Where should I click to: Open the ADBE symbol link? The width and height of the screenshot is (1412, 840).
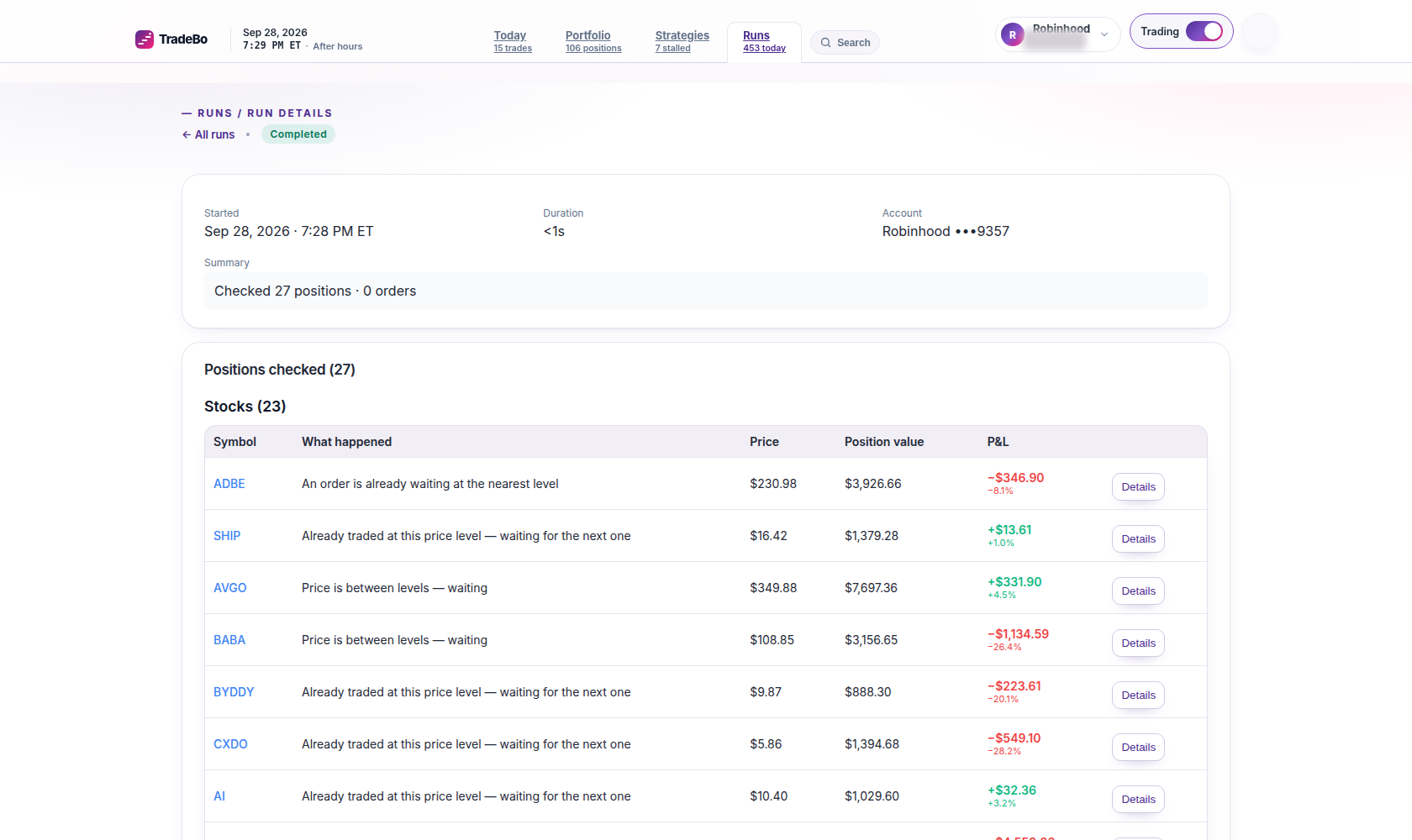[x=229, y=484]
